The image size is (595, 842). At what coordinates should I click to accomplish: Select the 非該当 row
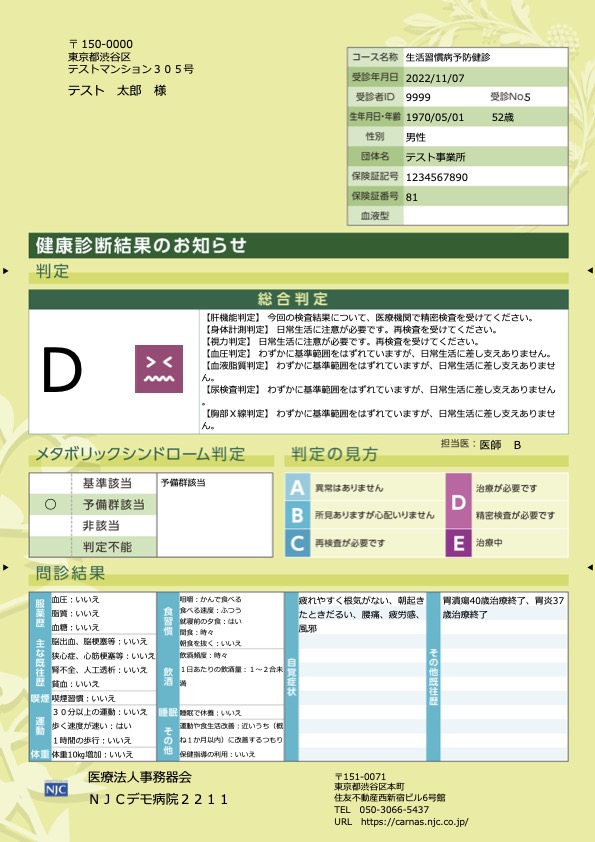tap(93, 526)
